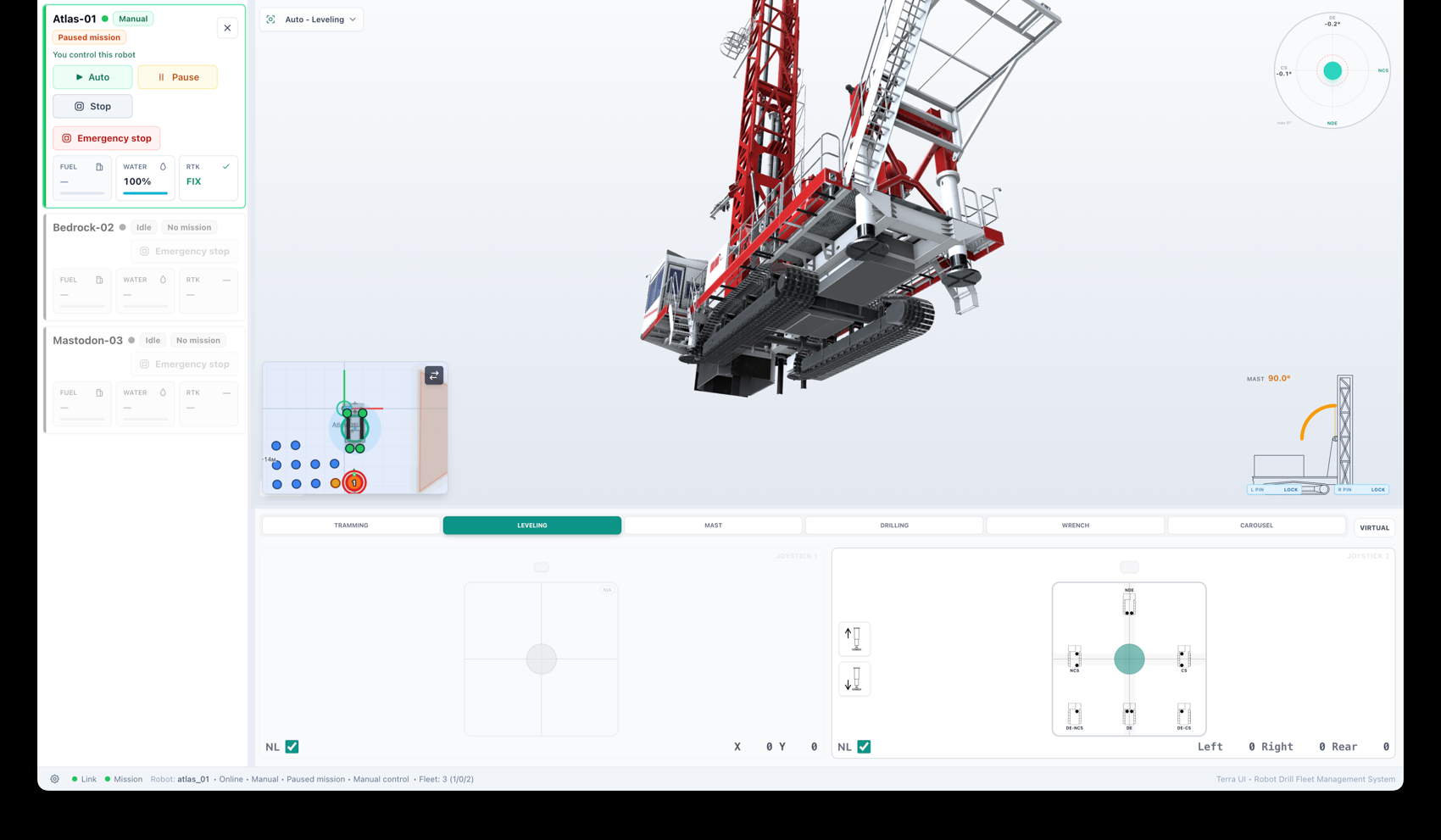This screenshot has height=840, width=1441.
Task: Close the Atlas-01 control panel
Action: pyautogui.click(x=227, y=28)
